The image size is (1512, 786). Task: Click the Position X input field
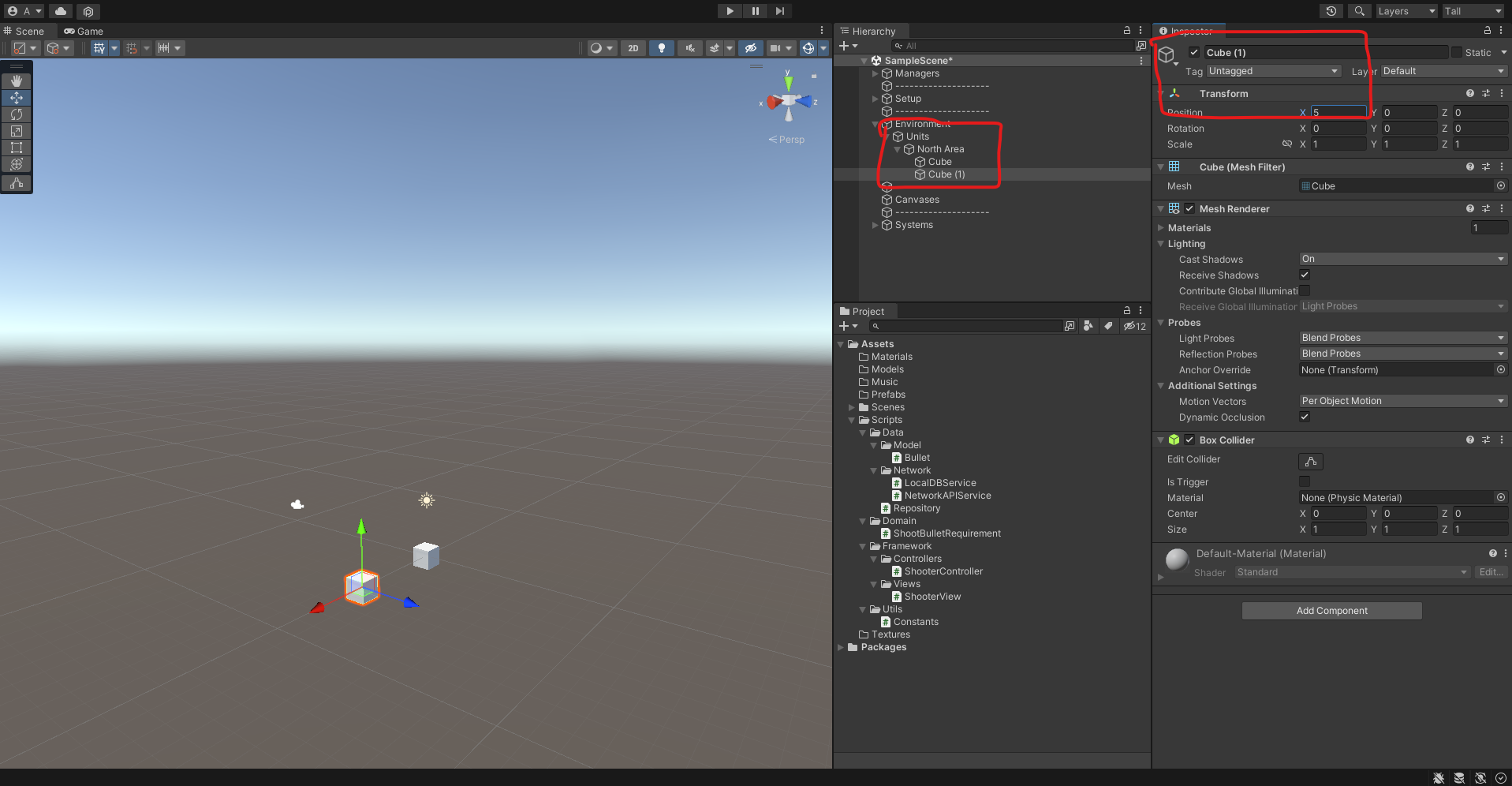[1338, 112]
